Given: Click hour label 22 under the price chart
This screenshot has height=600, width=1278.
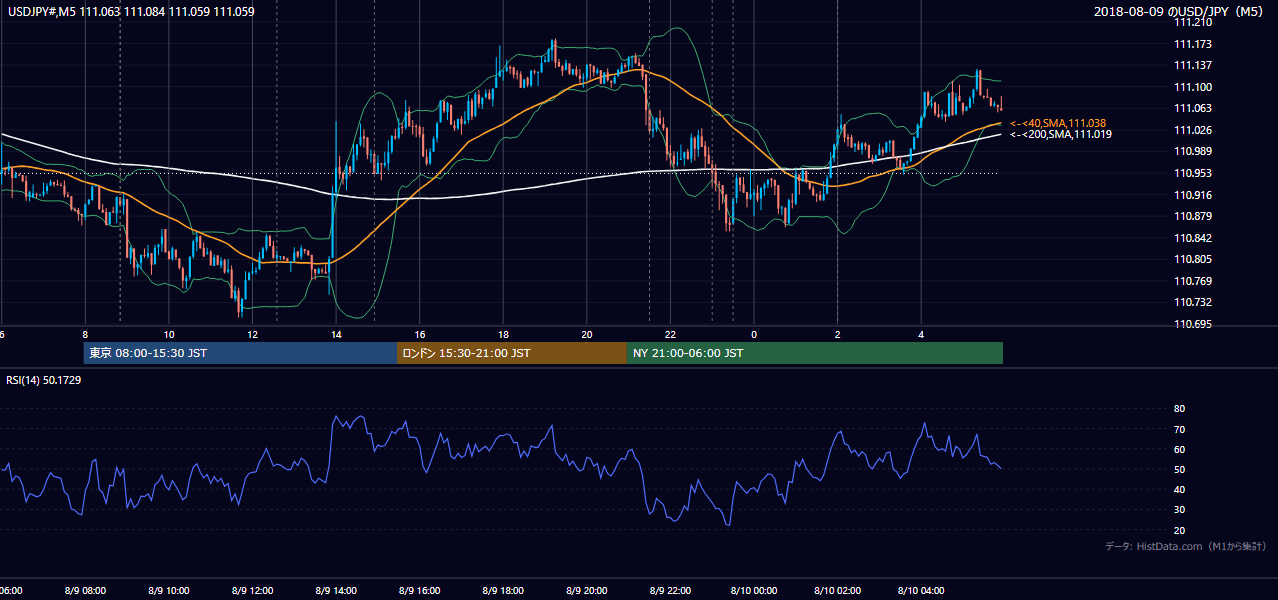Looking at the screenshot, I should tap(670, 334).
